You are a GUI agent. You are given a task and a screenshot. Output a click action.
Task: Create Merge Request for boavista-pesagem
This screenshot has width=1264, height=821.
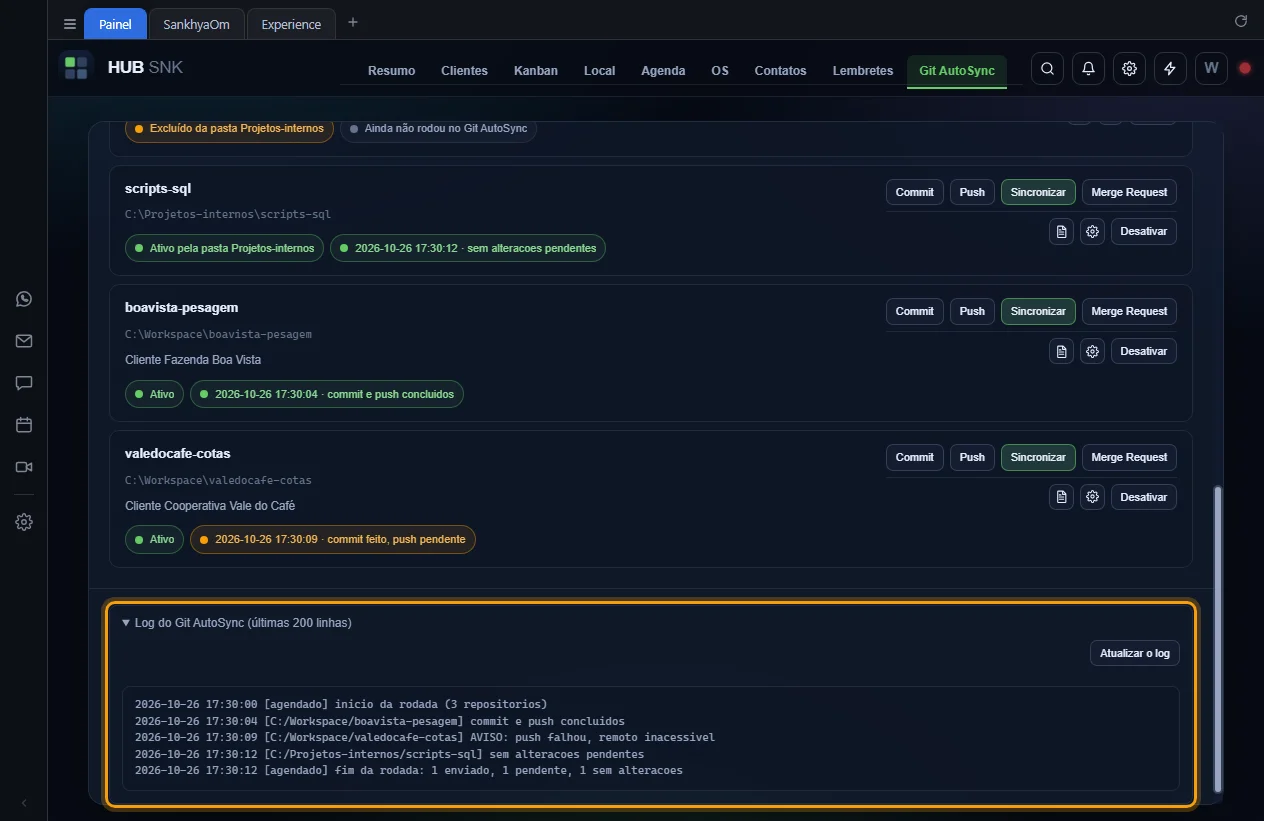pyautogui.click(x=1129, y=311)
